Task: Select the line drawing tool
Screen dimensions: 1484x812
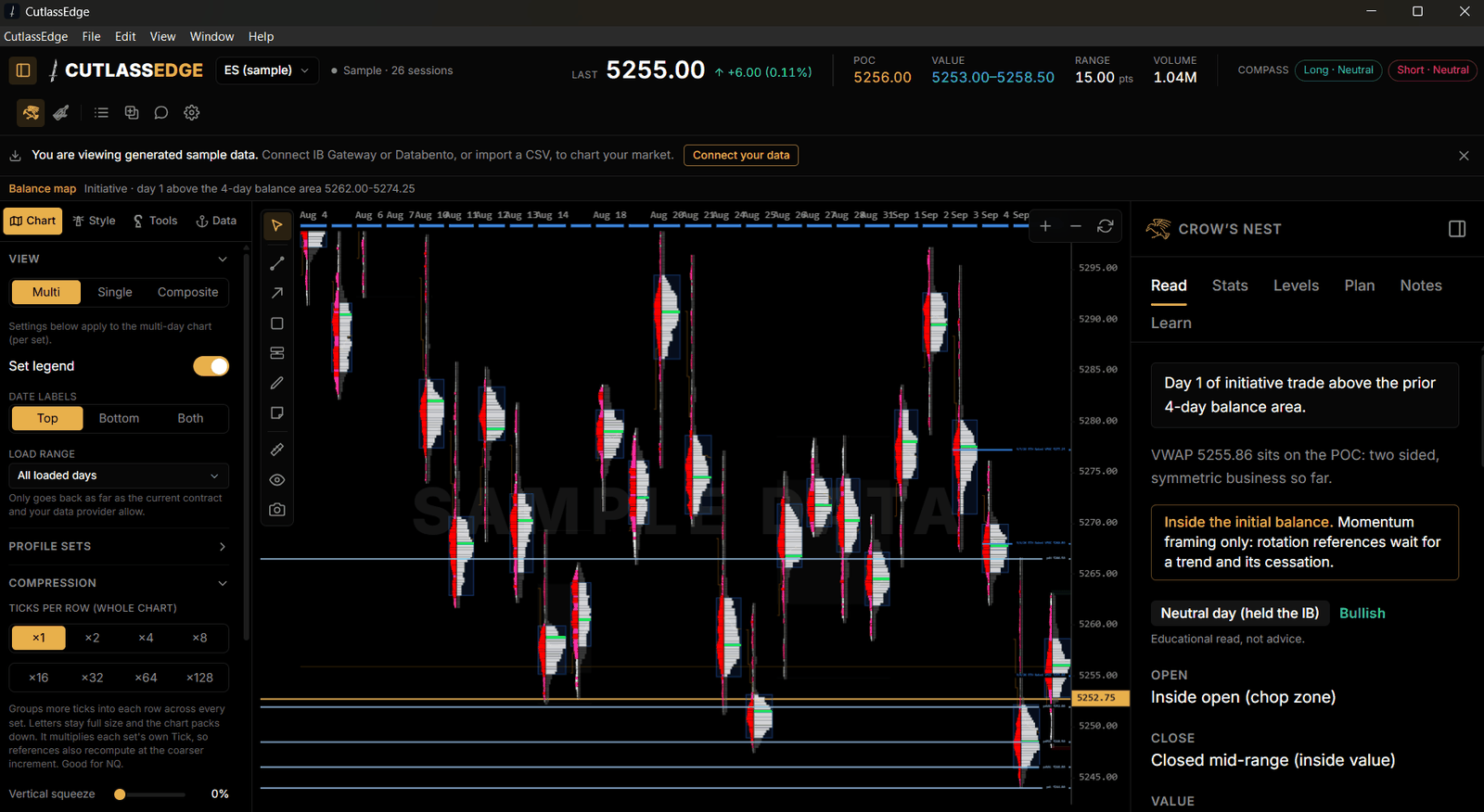Action: coord(276,264)
